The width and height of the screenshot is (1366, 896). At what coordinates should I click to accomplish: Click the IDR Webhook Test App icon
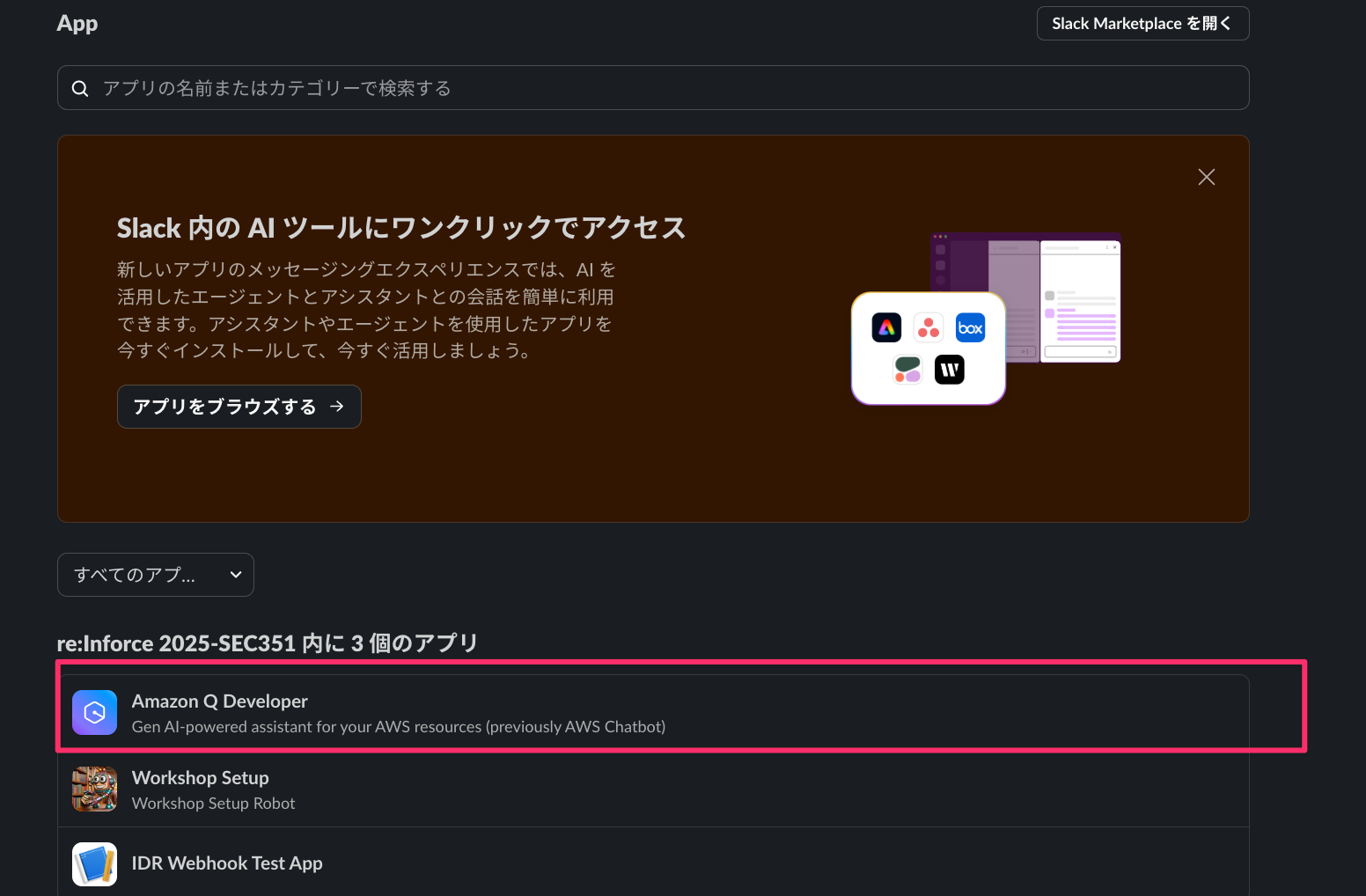click(95, 864)
